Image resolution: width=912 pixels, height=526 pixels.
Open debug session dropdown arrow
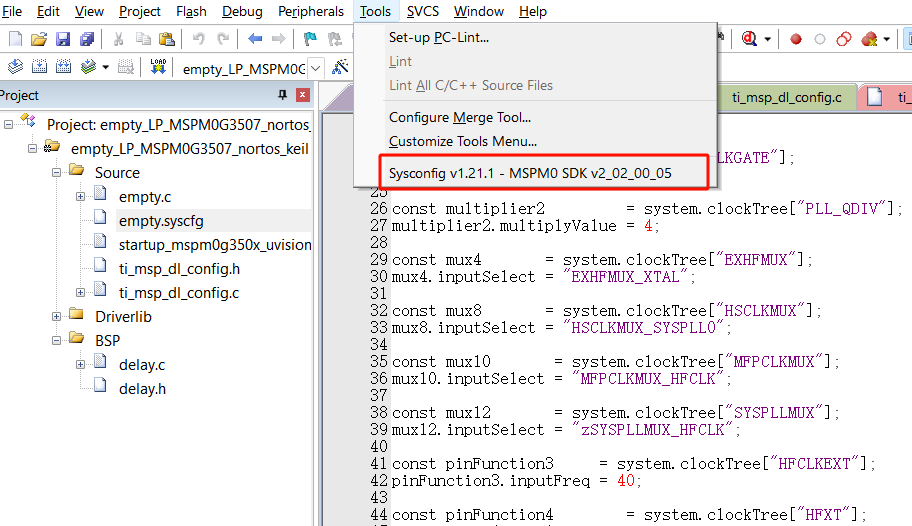(x=768, y=40)
